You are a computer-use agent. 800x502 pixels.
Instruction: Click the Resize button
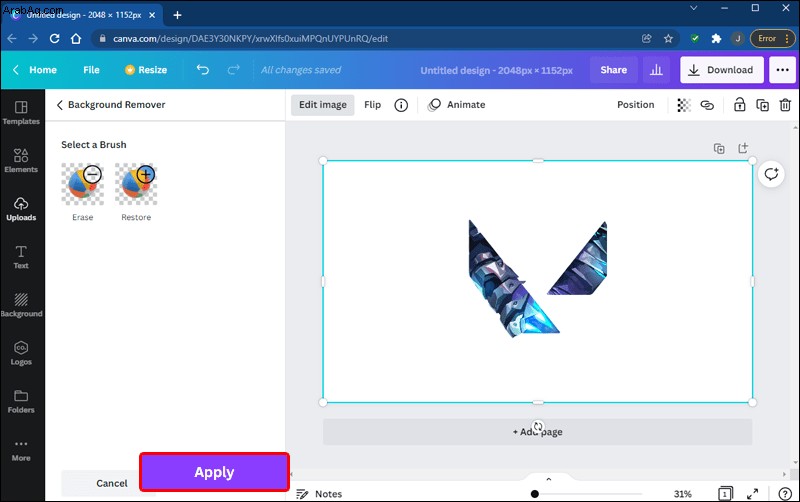tap(146, 70)
